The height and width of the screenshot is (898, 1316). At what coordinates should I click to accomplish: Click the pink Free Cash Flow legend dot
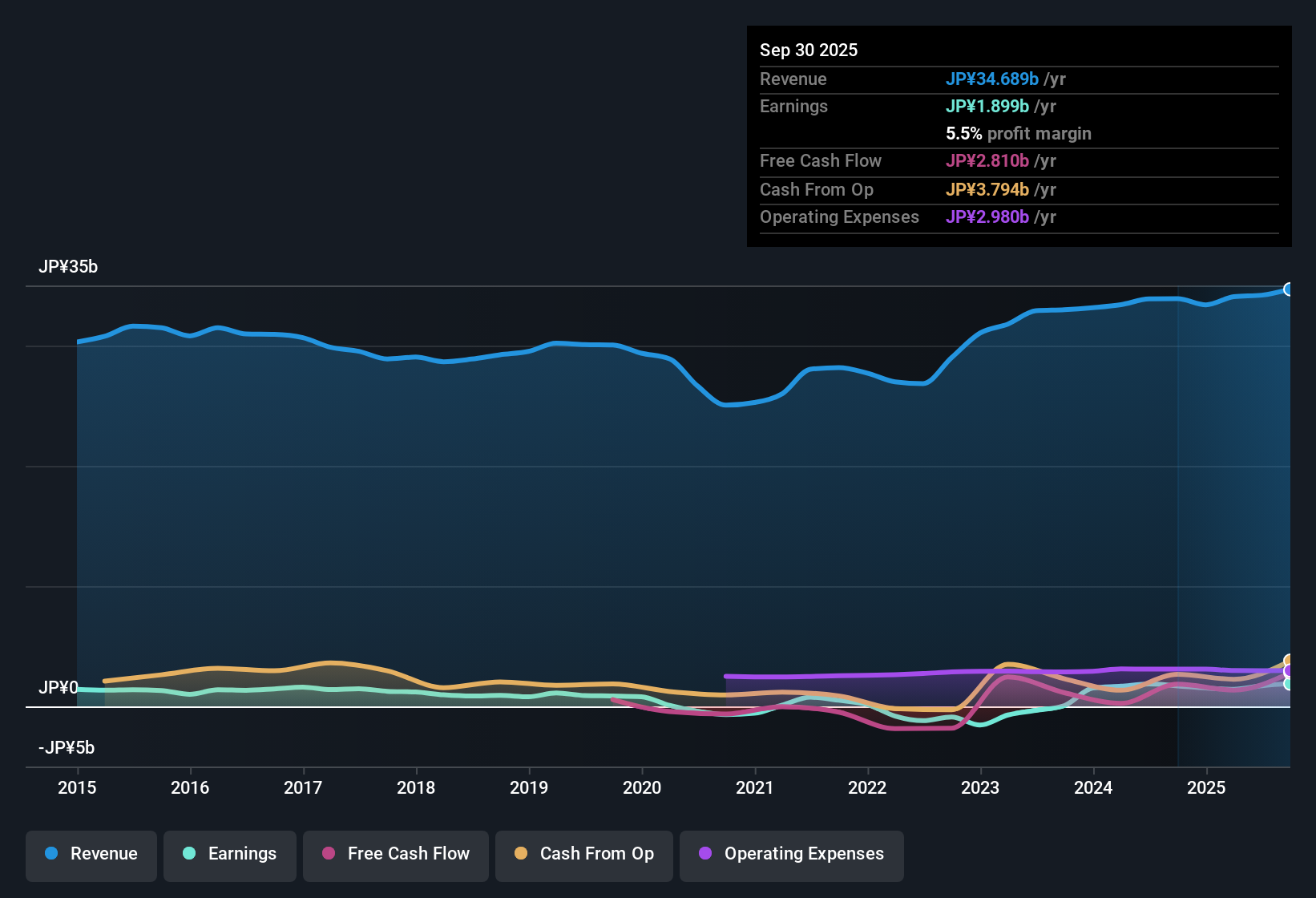(328, 854)
